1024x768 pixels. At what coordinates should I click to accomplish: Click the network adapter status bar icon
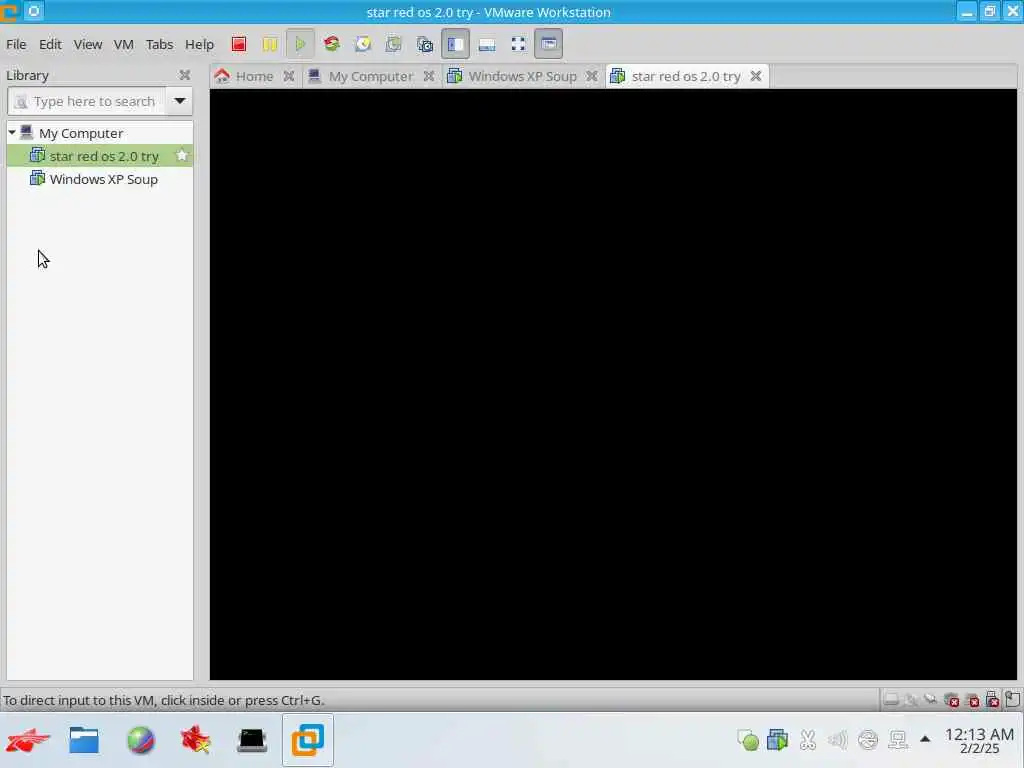931,700
